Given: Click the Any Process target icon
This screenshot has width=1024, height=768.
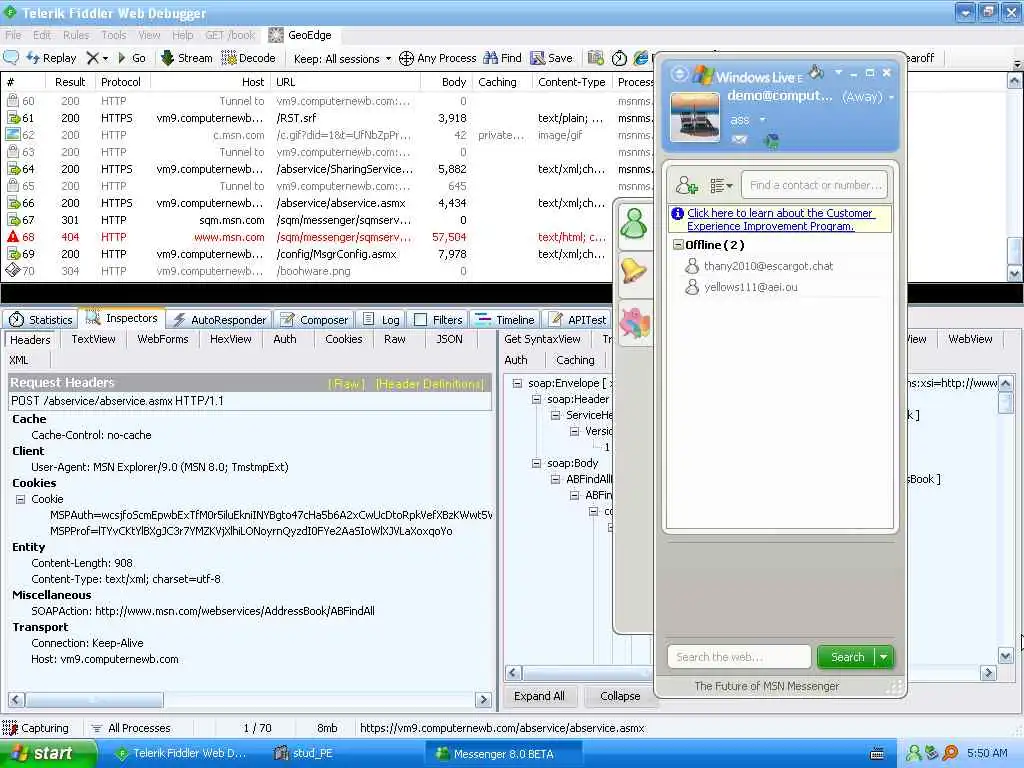Looking at the screenshot, I should click(406, 58).
